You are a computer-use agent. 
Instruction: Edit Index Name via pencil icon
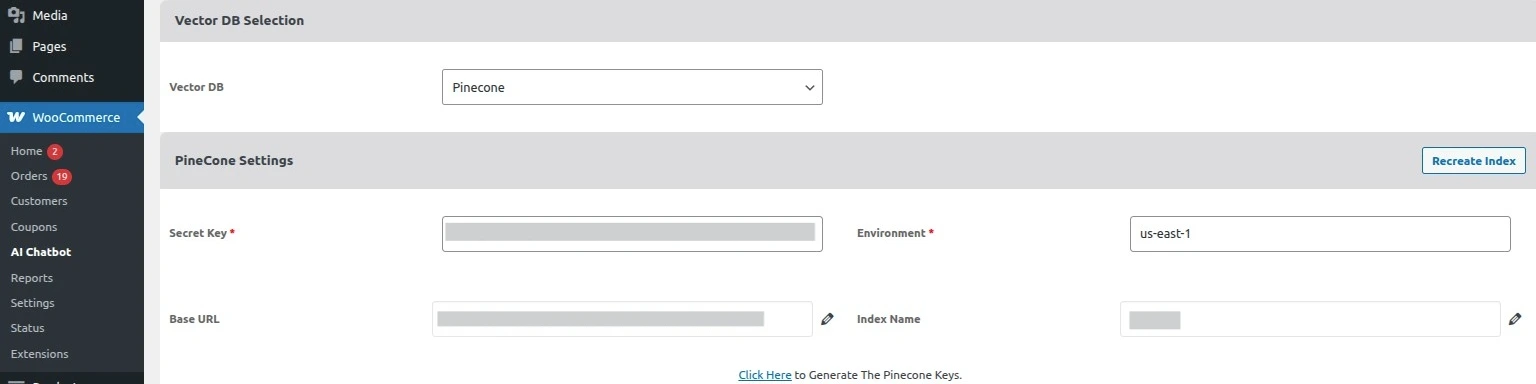pyautogui.click(x=1515, y=319)
